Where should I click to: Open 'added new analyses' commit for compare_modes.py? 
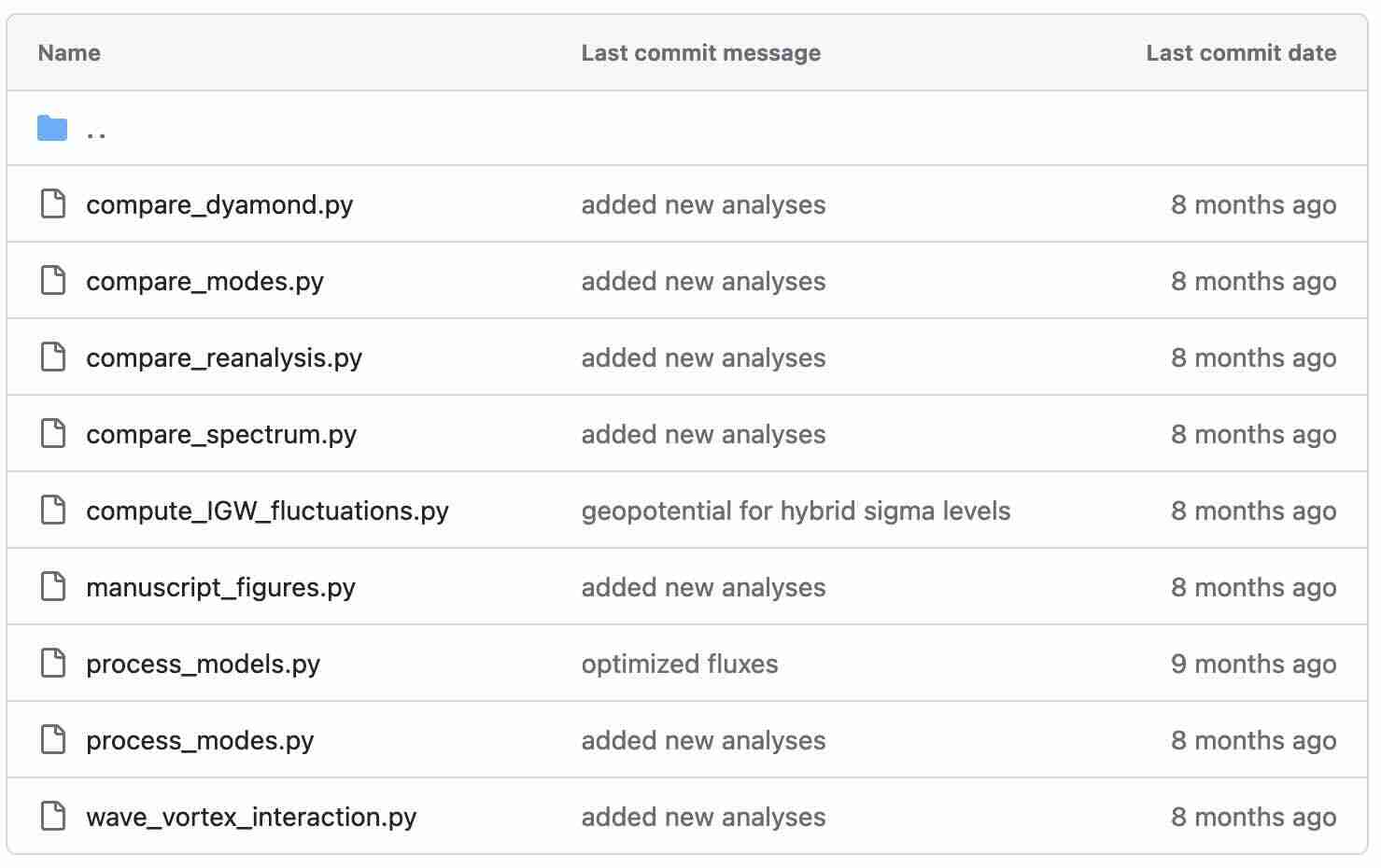tap(703, 281)
